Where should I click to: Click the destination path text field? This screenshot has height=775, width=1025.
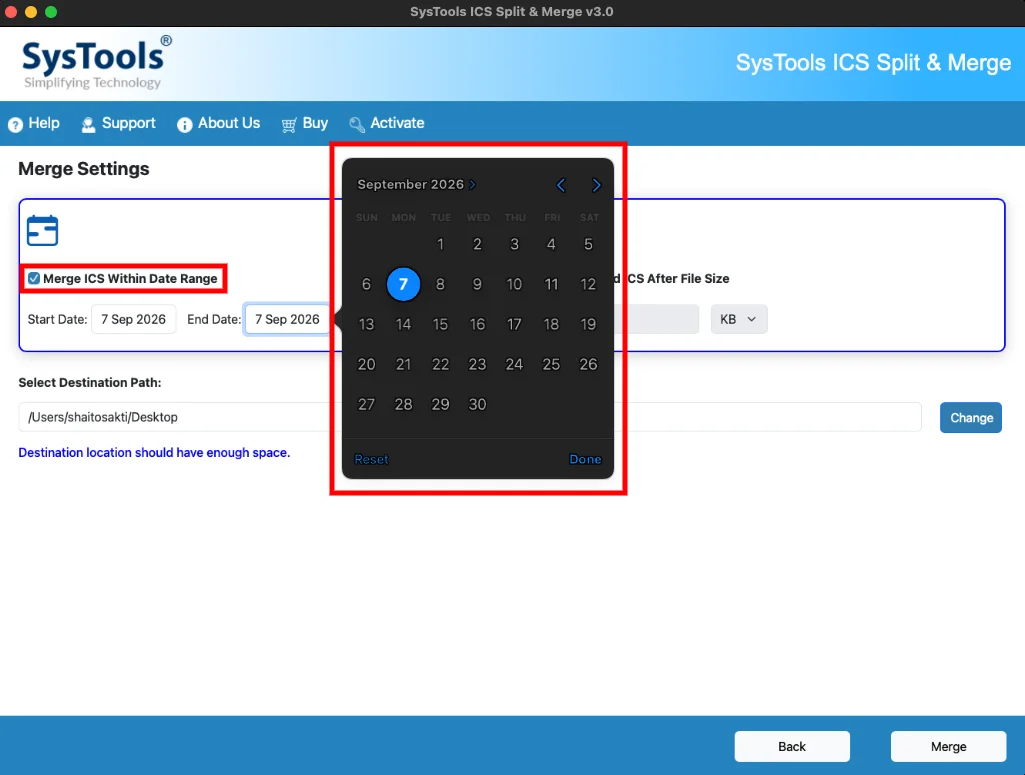470,417
